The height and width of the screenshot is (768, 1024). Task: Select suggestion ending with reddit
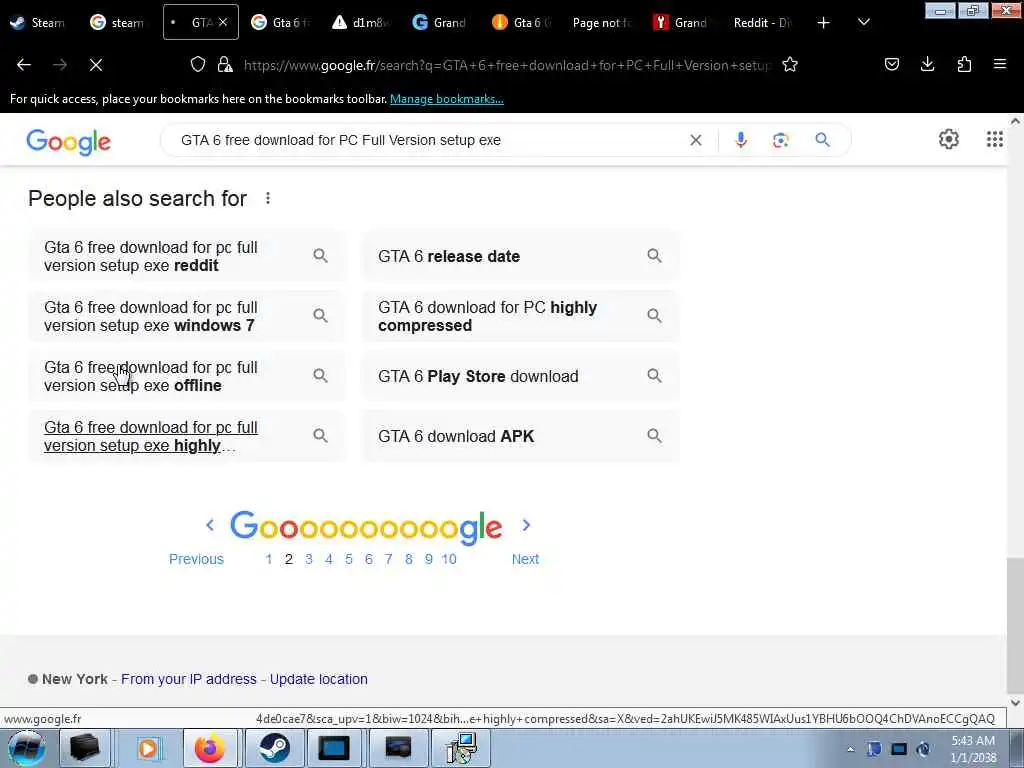186,256
